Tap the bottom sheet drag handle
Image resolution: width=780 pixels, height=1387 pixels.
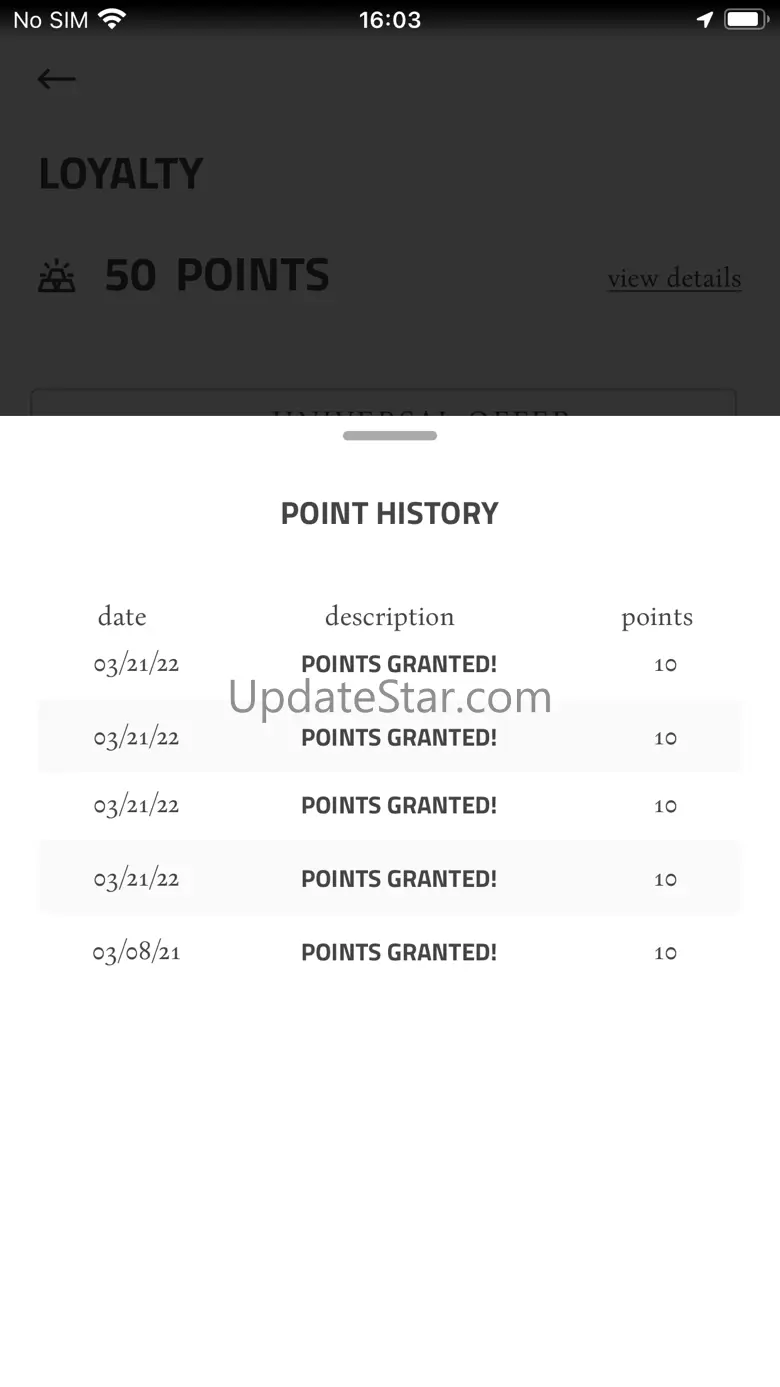coord(390,436)
